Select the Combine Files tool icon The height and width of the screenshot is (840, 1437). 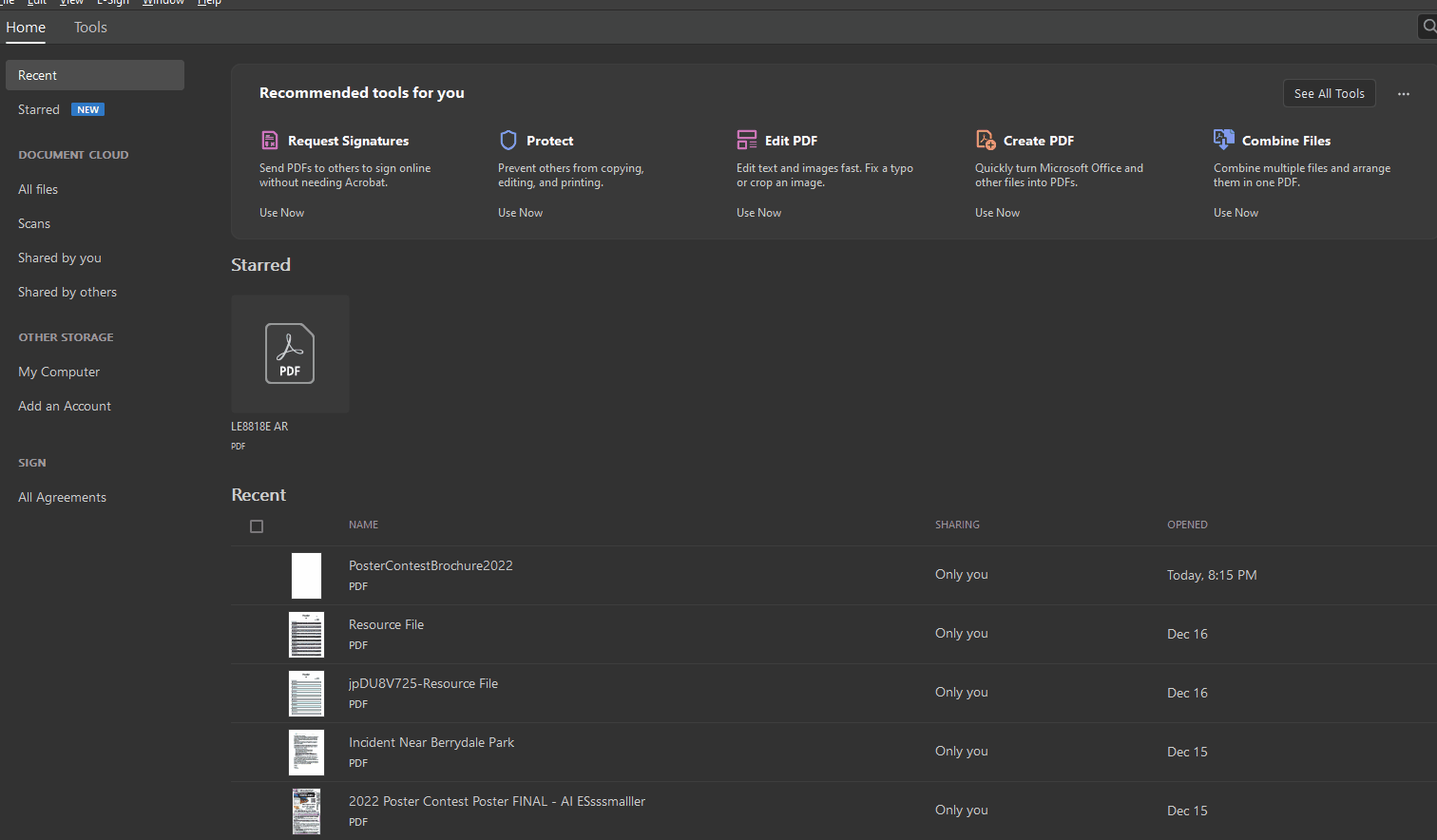click(x=1223, y=139)
